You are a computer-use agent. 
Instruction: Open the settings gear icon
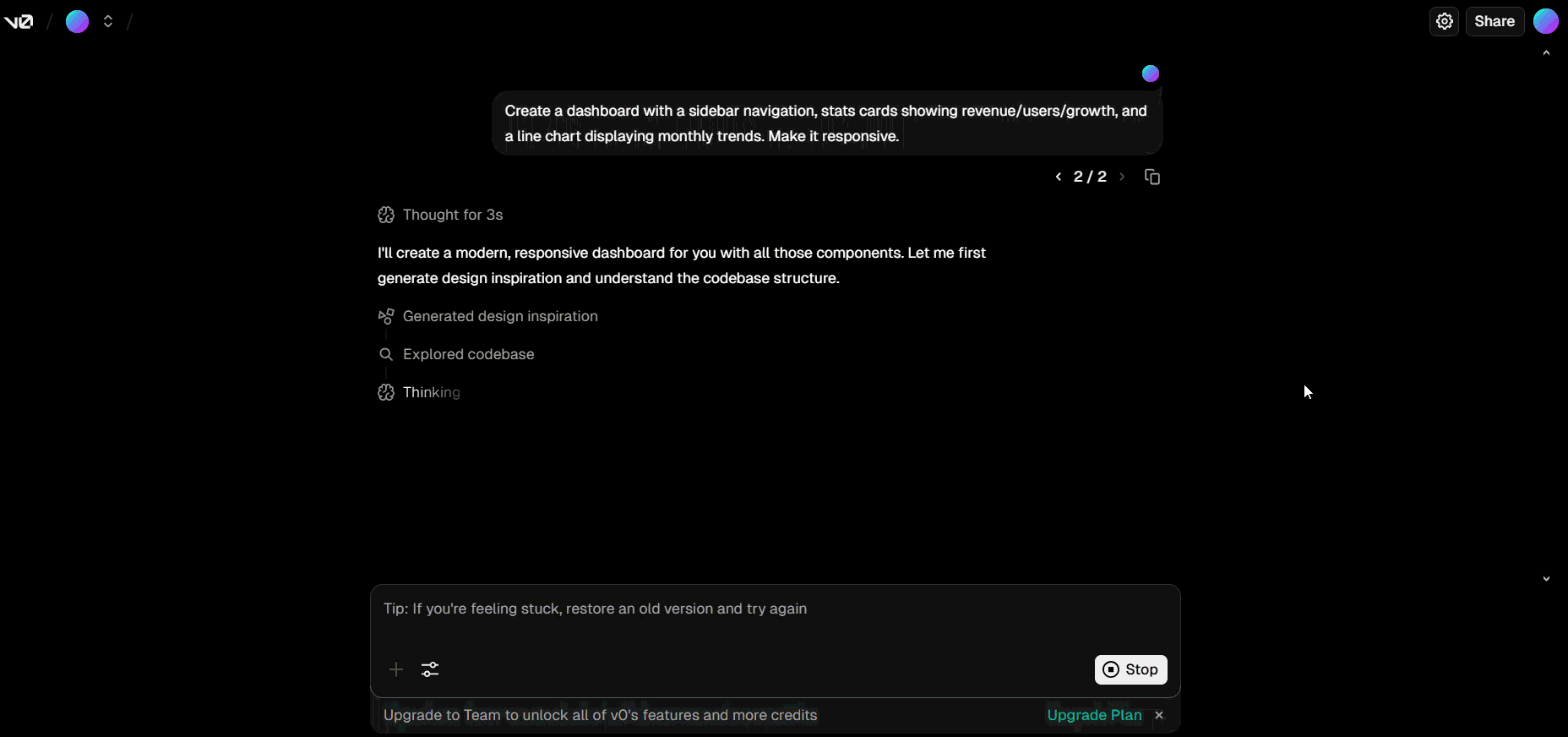[x=1445, y=22]
